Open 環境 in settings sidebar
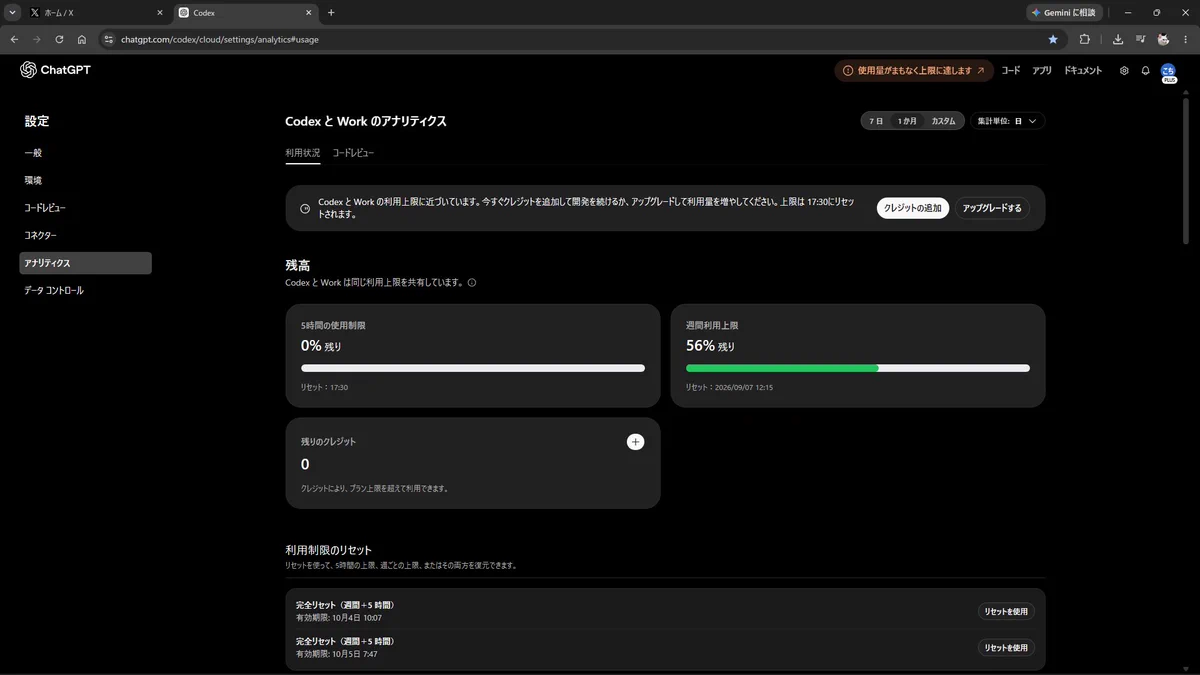Viewport: 1200px width, 675px height. [85, 180]
